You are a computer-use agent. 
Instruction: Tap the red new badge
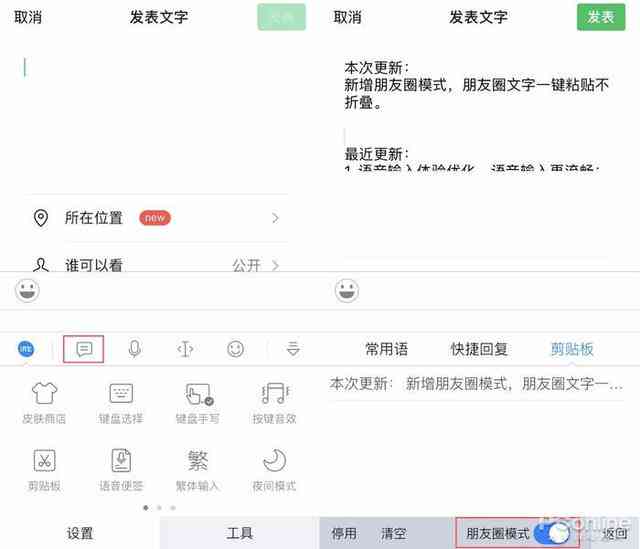(x=155, y=218)
